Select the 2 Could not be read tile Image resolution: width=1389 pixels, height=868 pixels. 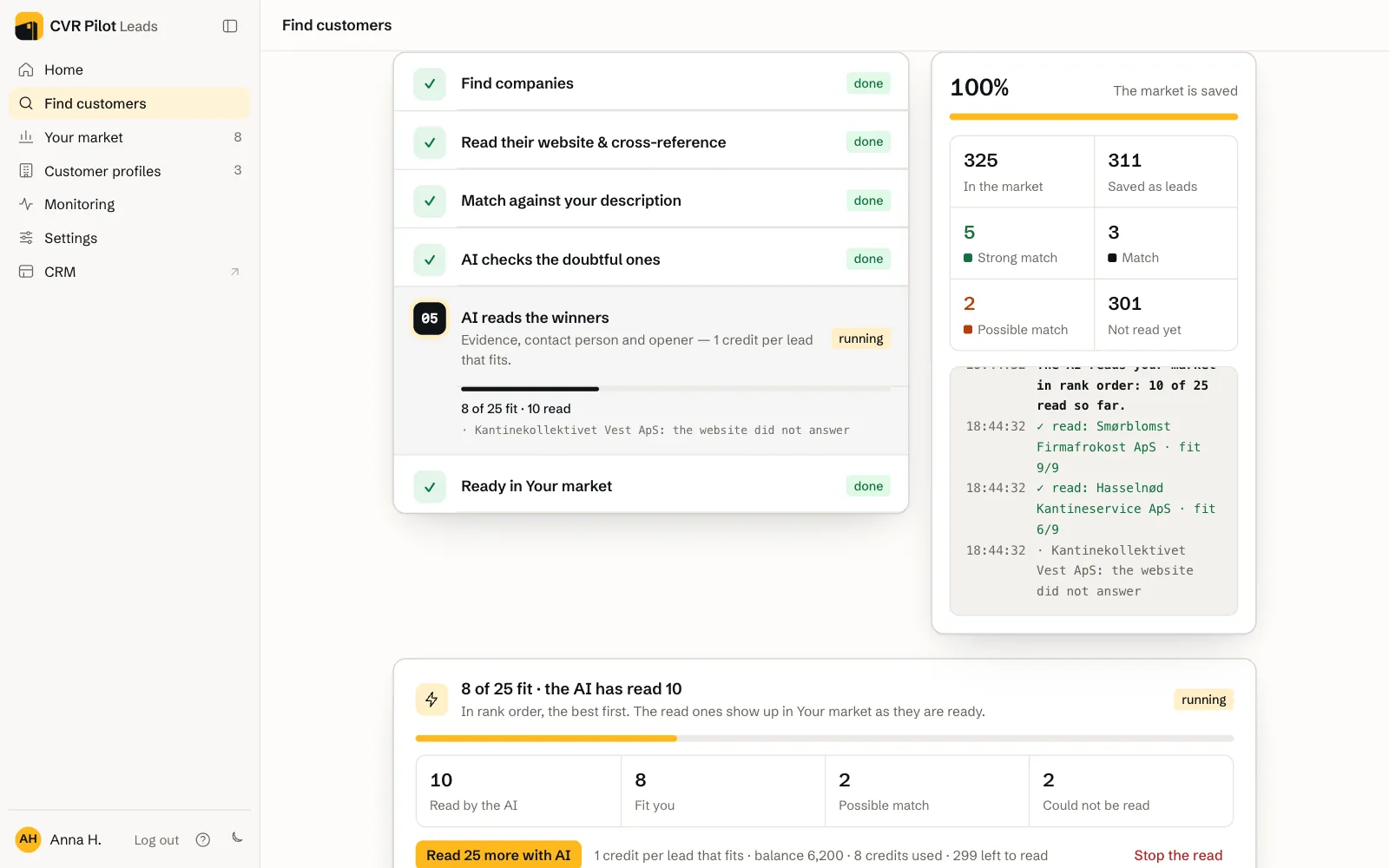click(x=1131, y=791)
